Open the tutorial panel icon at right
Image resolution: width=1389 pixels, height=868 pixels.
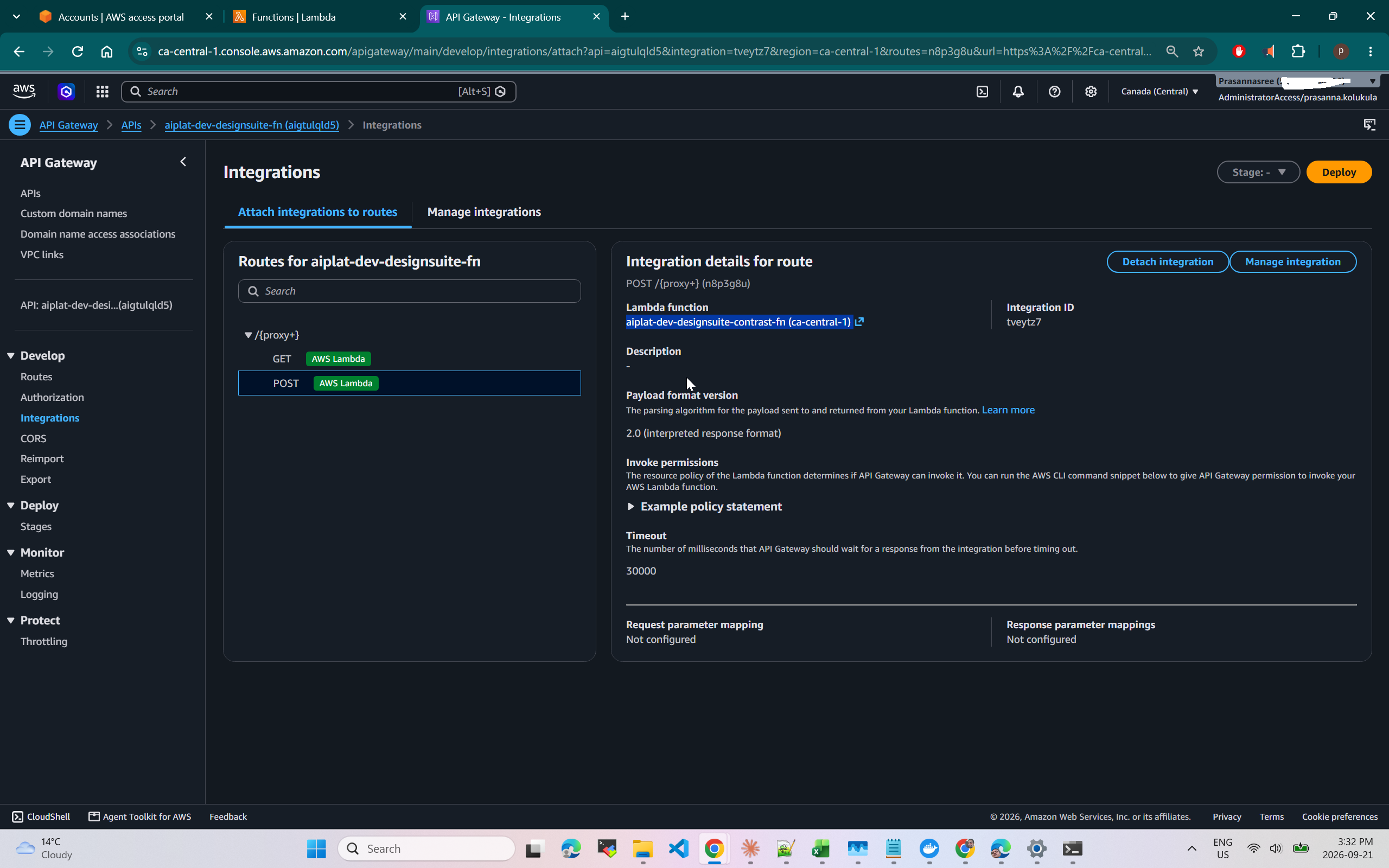(x=1369, y=125)
